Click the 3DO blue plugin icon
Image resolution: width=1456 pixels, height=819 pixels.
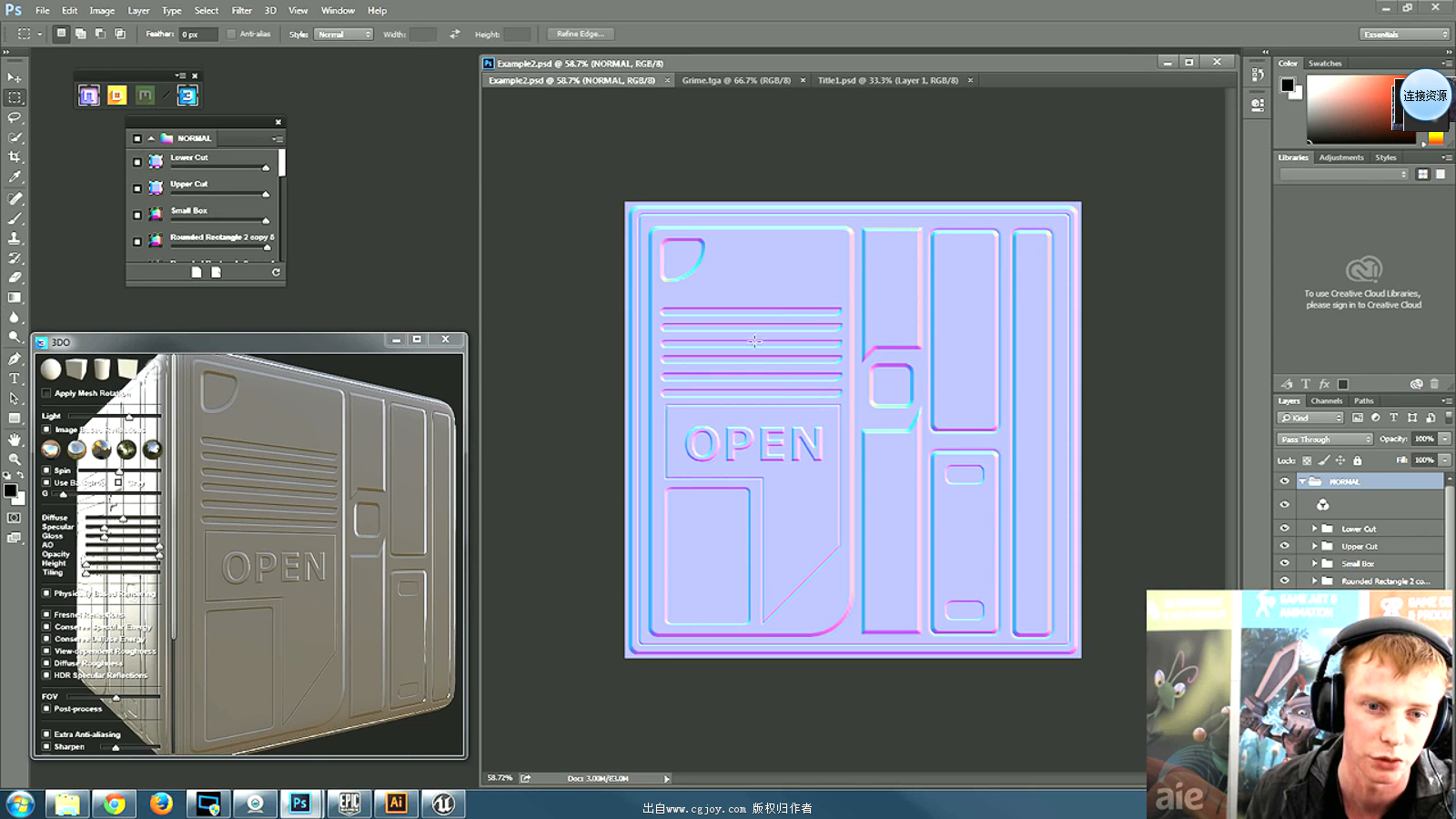tap(187, 96)
